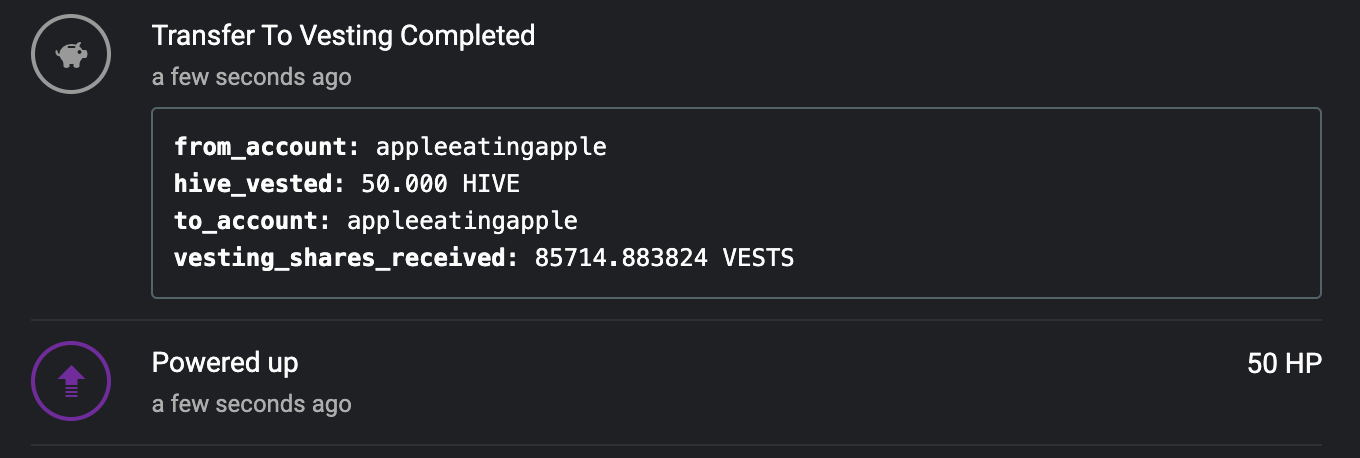
Task: Click the purple power up arrow icon
Action: 70,381
